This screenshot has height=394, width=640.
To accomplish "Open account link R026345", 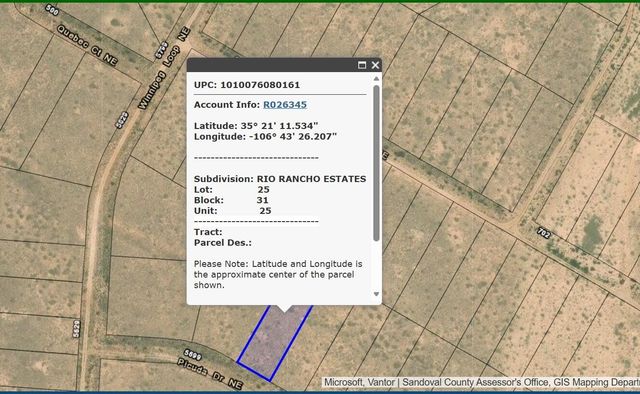I will click(285, 105).
